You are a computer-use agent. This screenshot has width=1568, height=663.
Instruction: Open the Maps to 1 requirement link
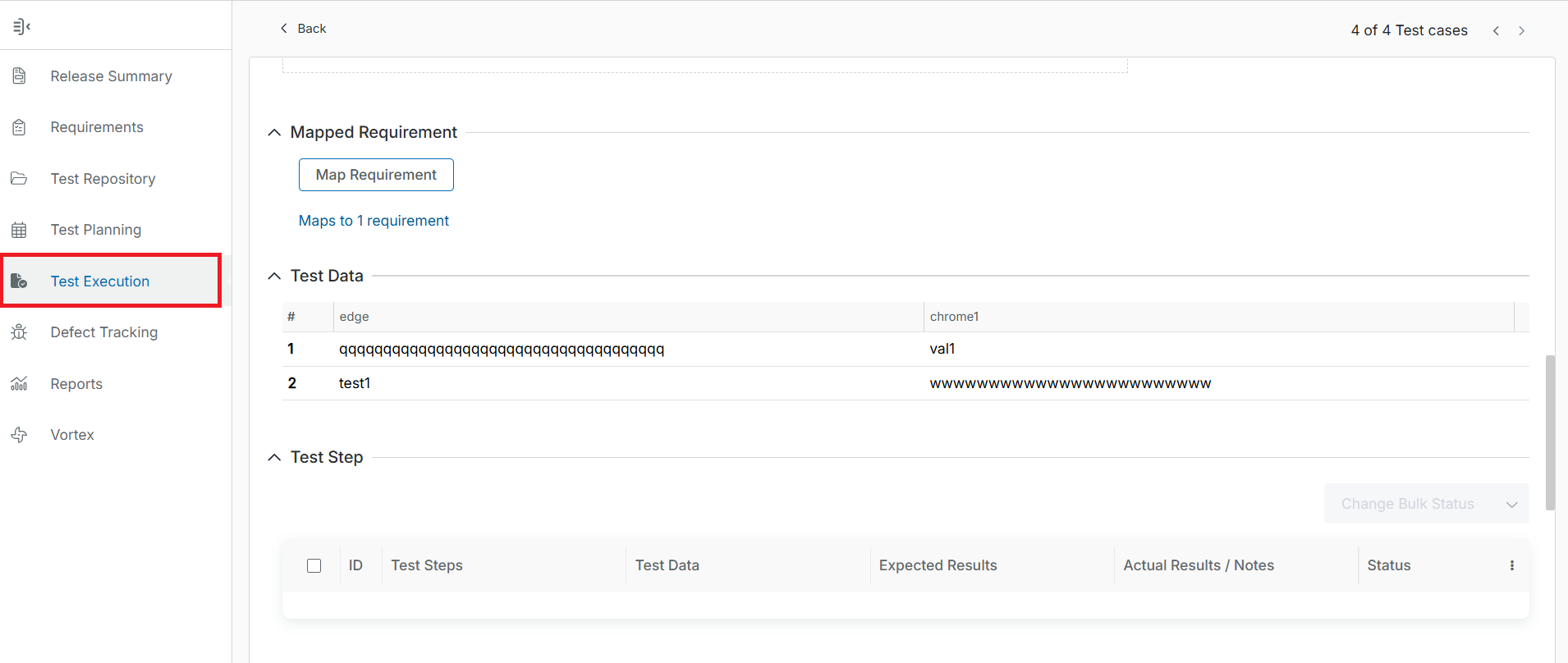(x=374, y=221)
